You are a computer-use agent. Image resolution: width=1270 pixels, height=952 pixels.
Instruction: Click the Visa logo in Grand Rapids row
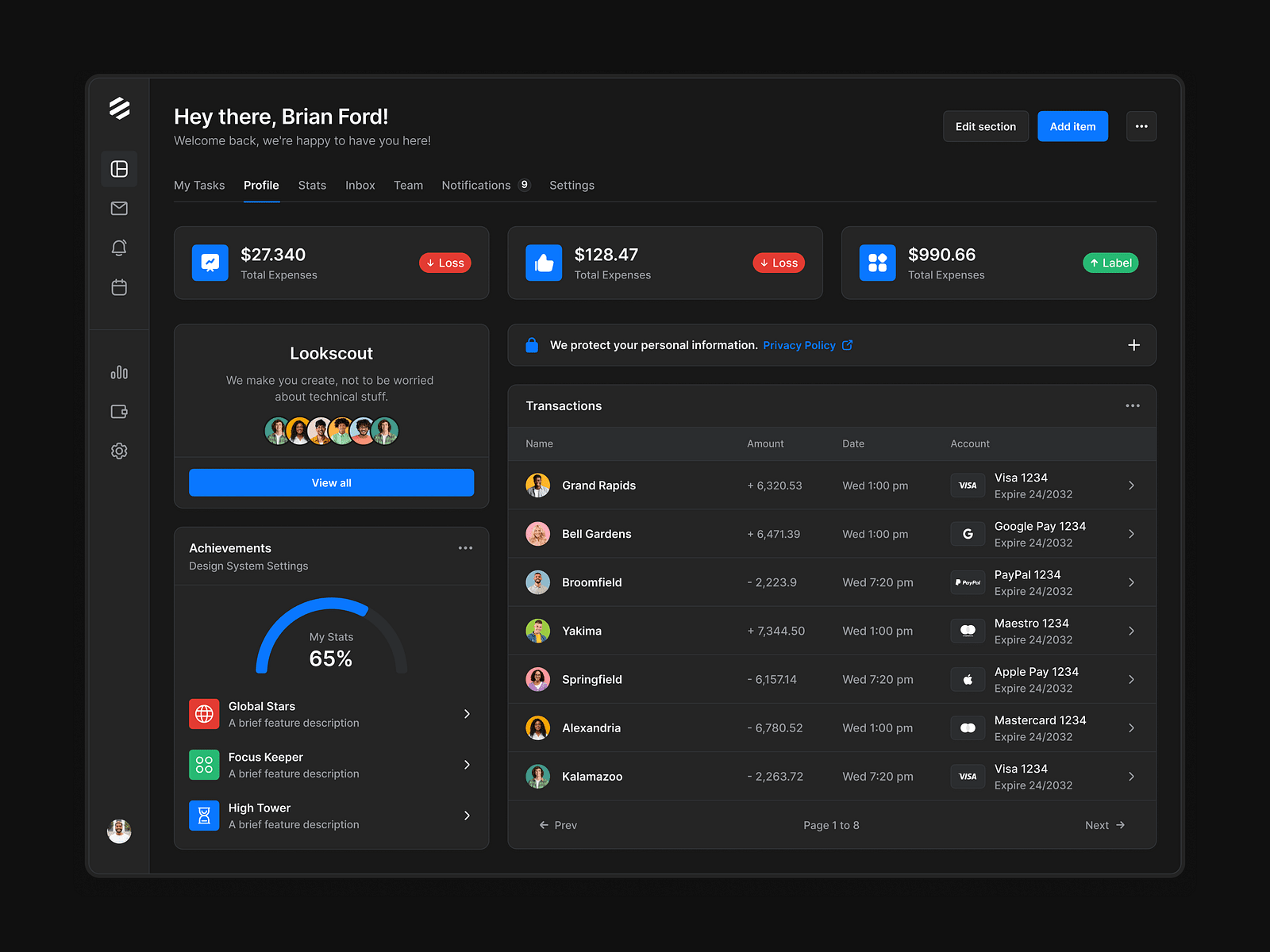pyautogui.click(x=968, y=486)
